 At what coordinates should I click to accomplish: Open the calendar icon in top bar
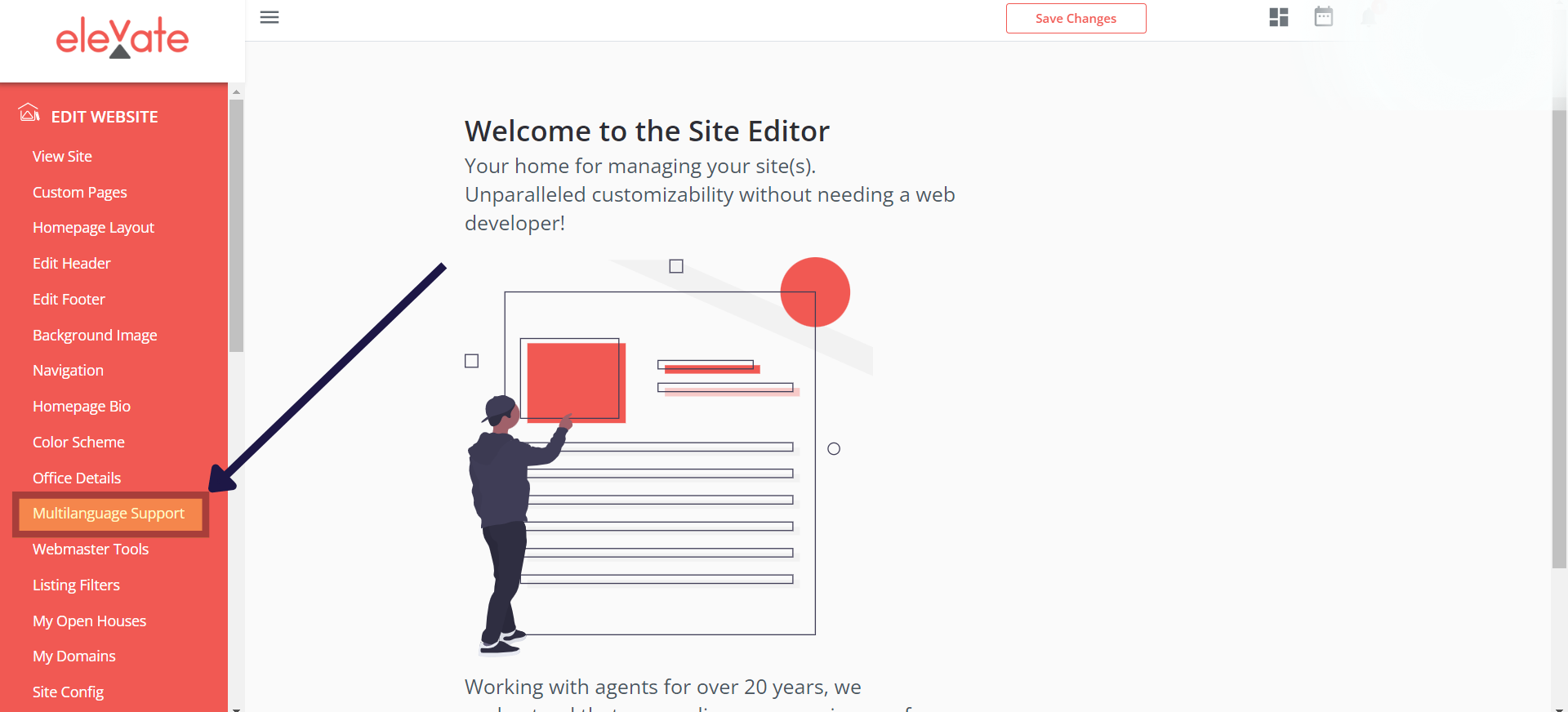point(1324,16)
